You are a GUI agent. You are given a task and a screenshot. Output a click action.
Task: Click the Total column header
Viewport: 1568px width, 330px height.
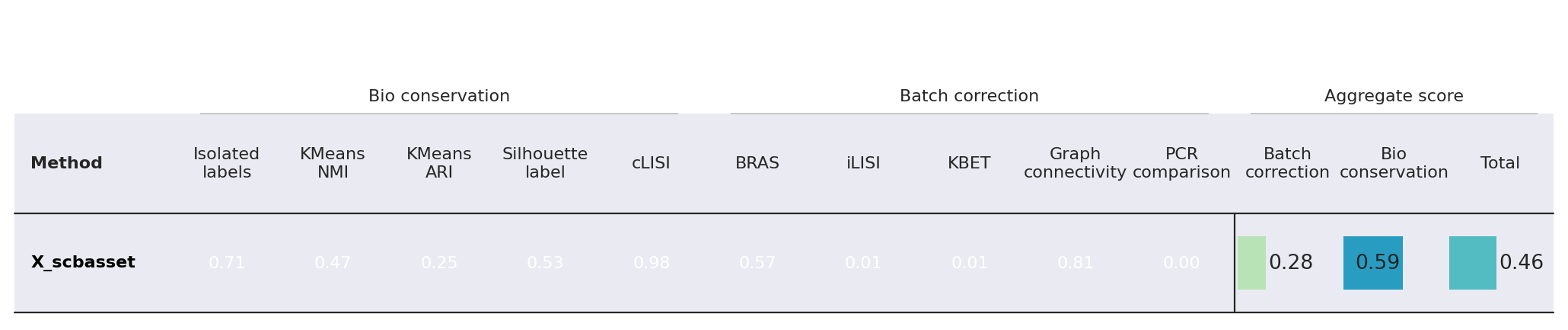(1499, 164)
